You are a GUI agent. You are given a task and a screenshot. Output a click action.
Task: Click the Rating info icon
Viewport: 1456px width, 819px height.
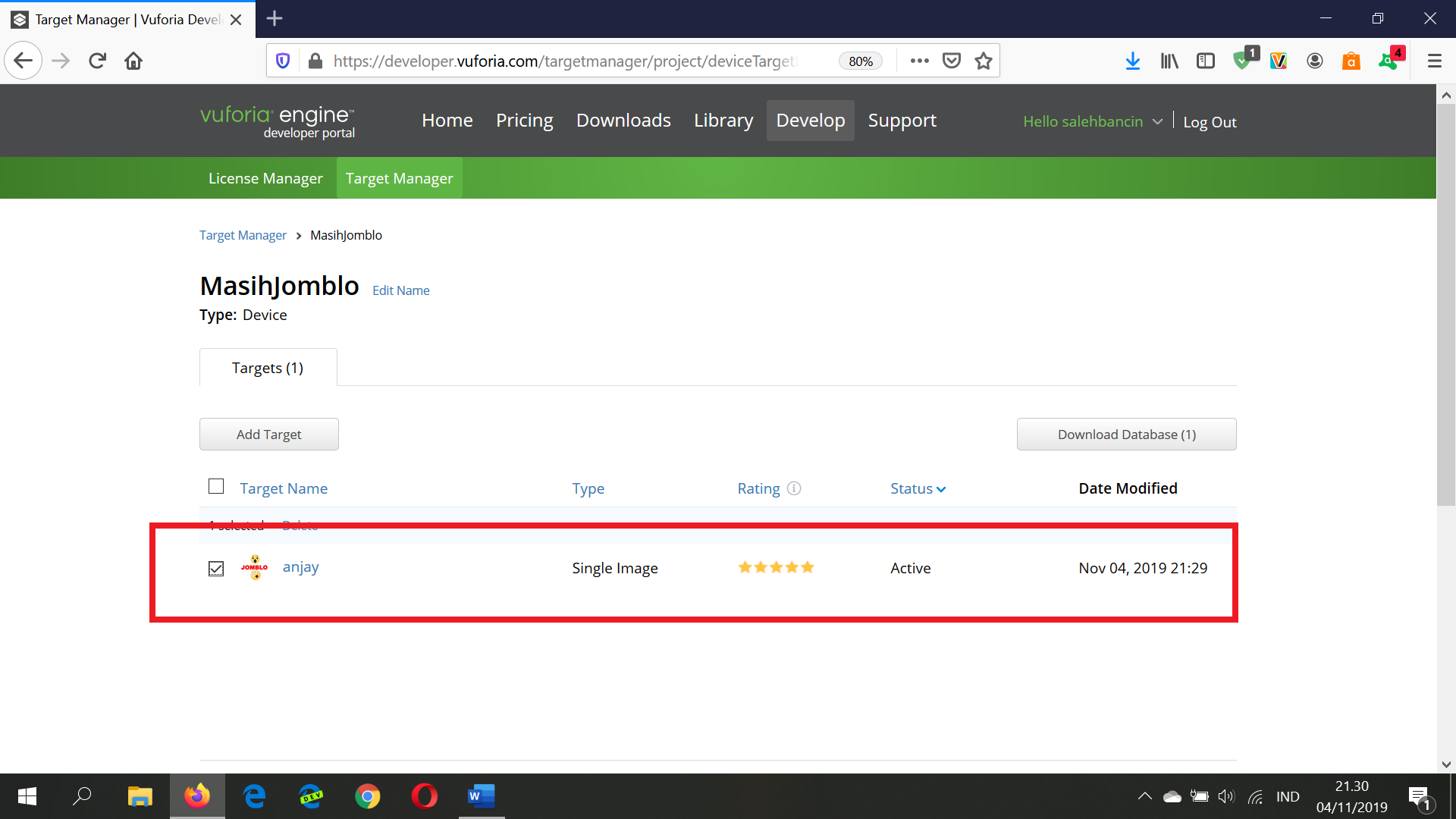coord(794,488)
